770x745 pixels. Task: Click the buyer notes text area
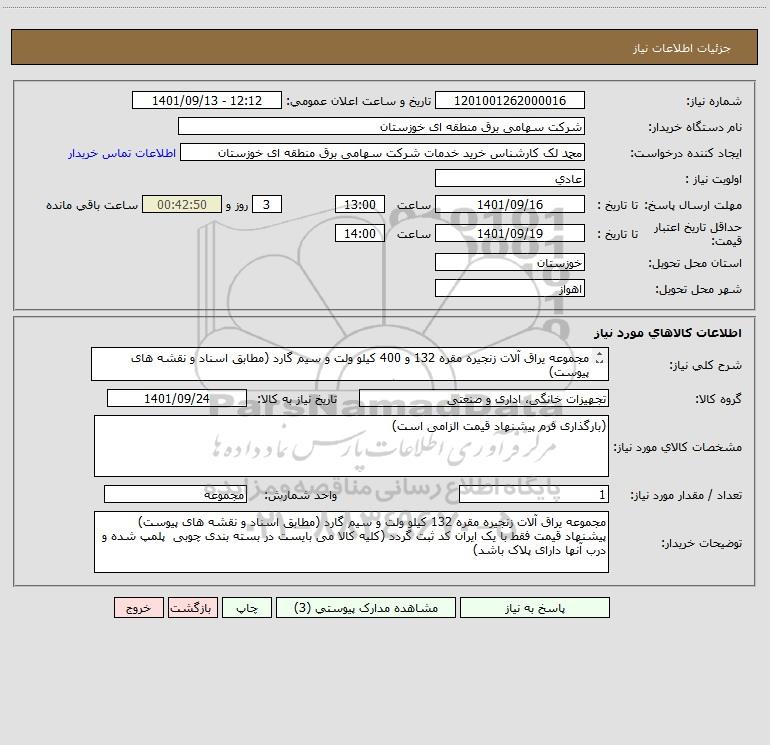coord(351,542)
